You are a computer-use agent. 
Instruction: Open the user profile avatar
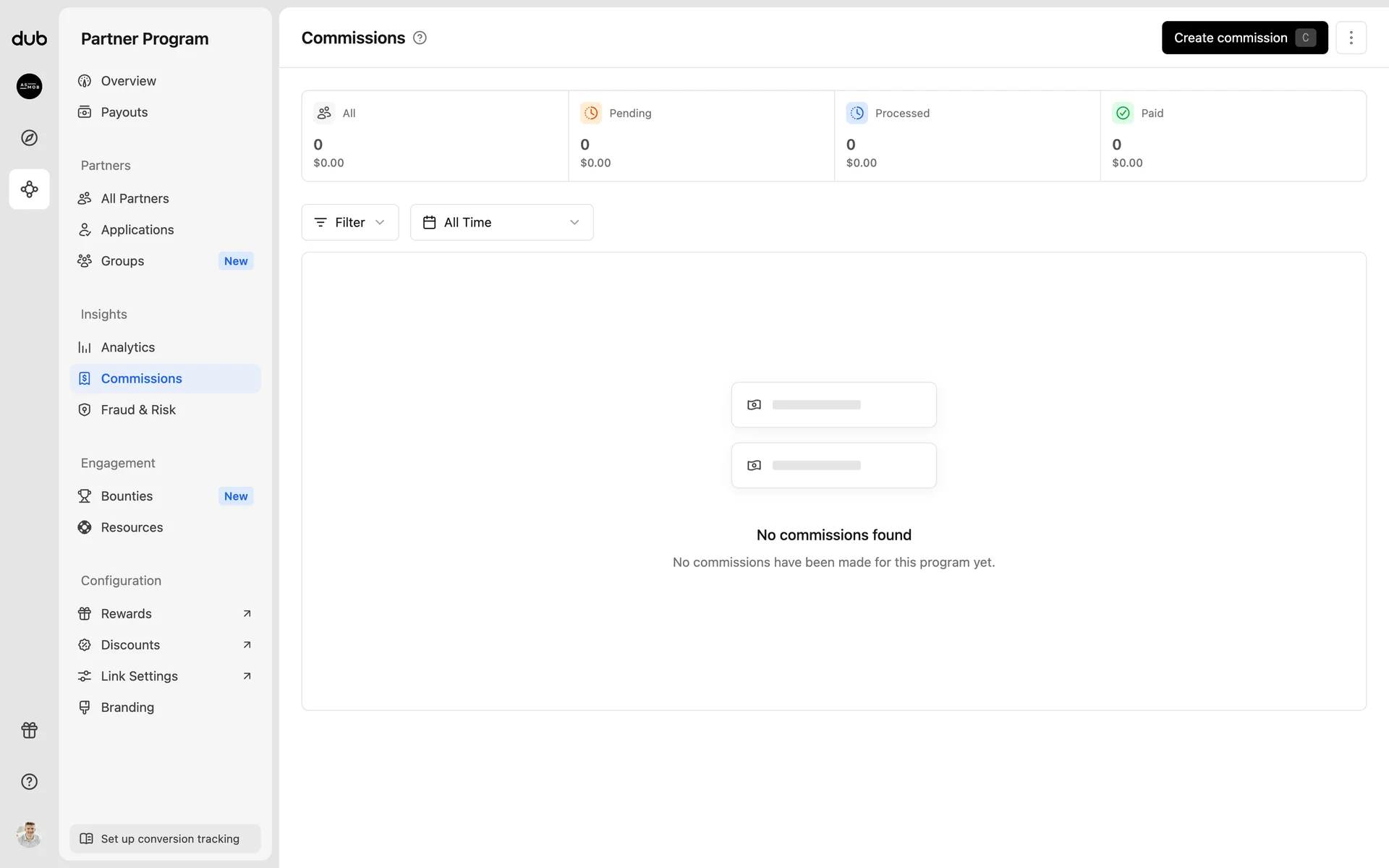pyautogui.click(x=29, y=835)
